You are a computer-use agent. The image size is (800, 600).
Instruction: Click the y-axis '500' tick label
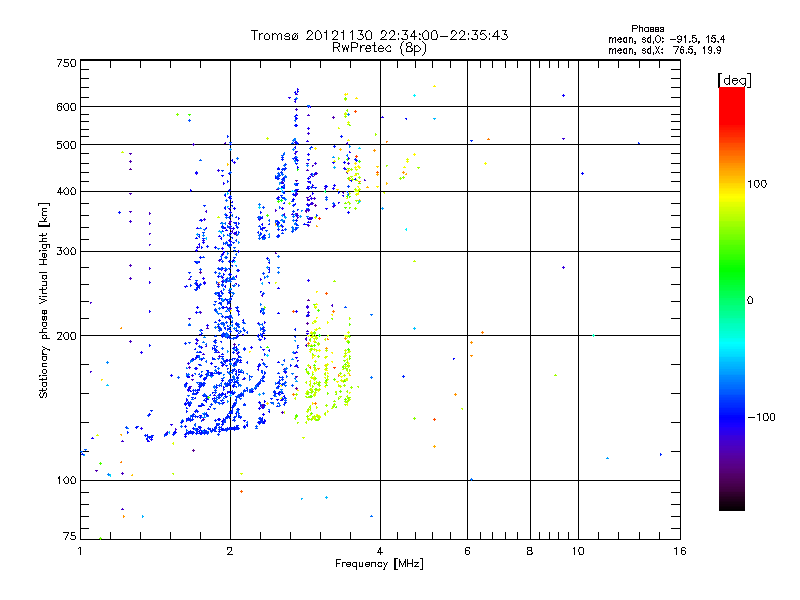tap(66, 145)
